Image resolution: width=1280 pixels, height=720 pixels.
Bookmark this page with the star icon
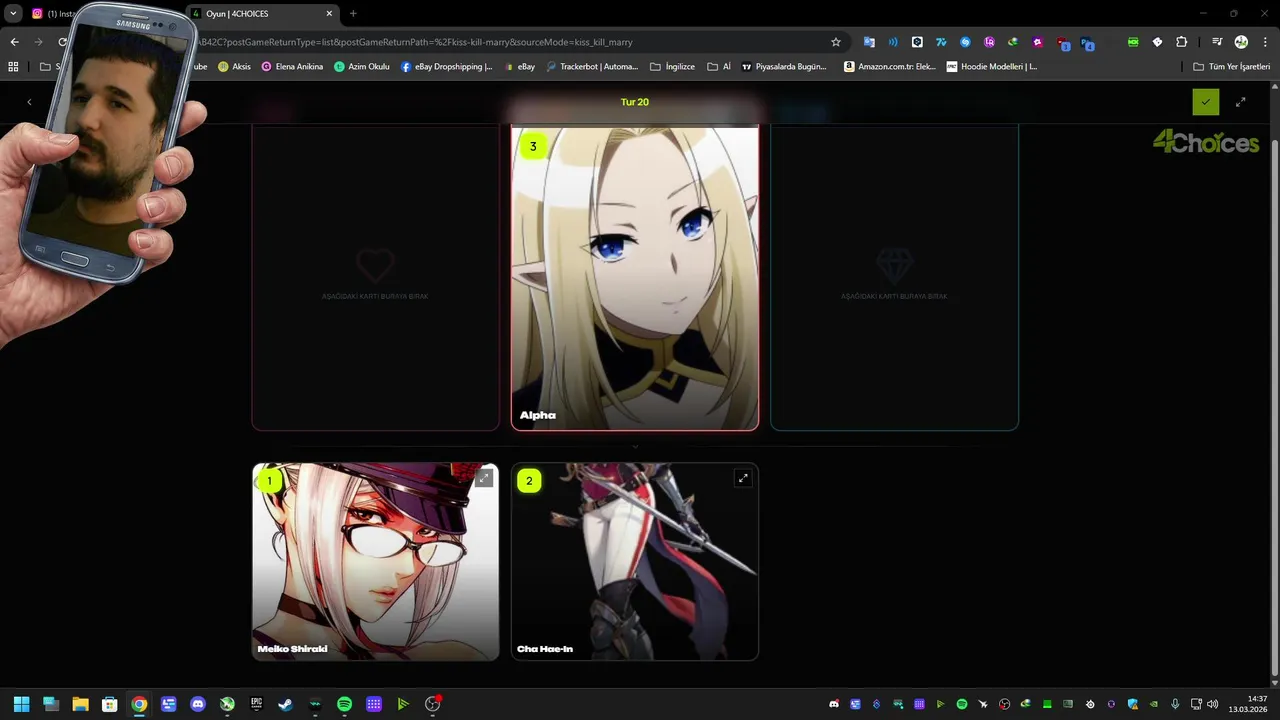point(836,42)
